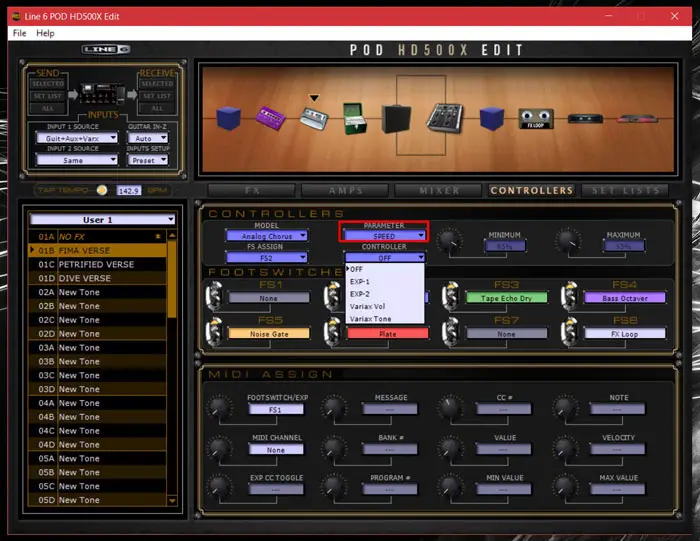Toggle FS7 footswitch icon

click(x=450, y=331)
